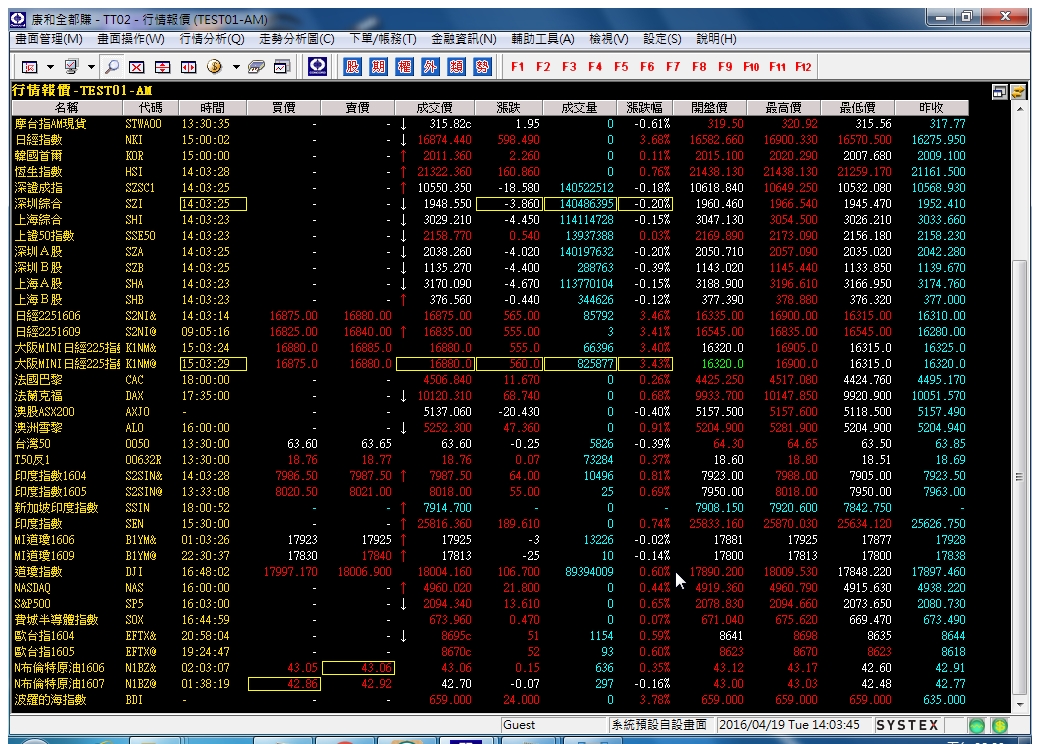
Task: Open the 行情分析(Q) menu
Action: 212,39
